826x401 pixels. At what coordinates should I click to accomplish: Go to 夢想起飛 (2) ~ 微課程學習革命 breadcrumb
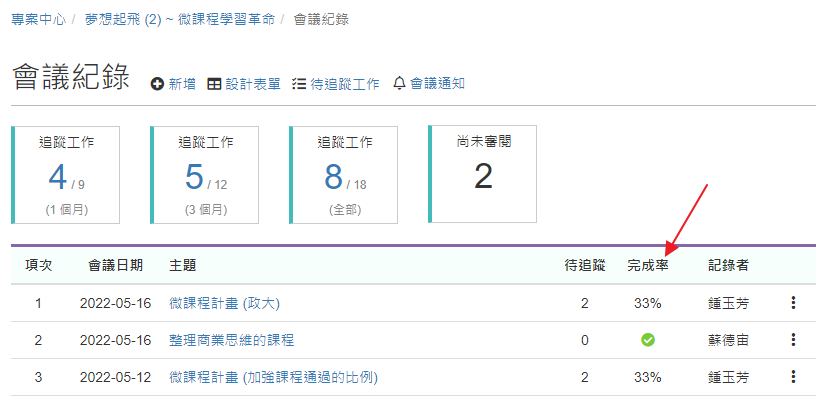pyautogui.click(x=180, y=20)
